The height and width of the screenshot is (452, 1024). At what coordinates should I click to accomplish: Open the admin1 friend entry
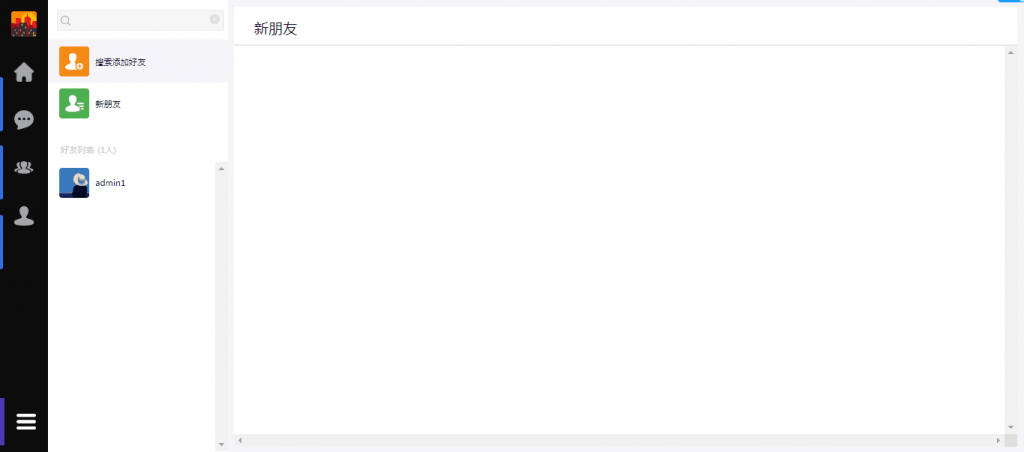(110, 183)
